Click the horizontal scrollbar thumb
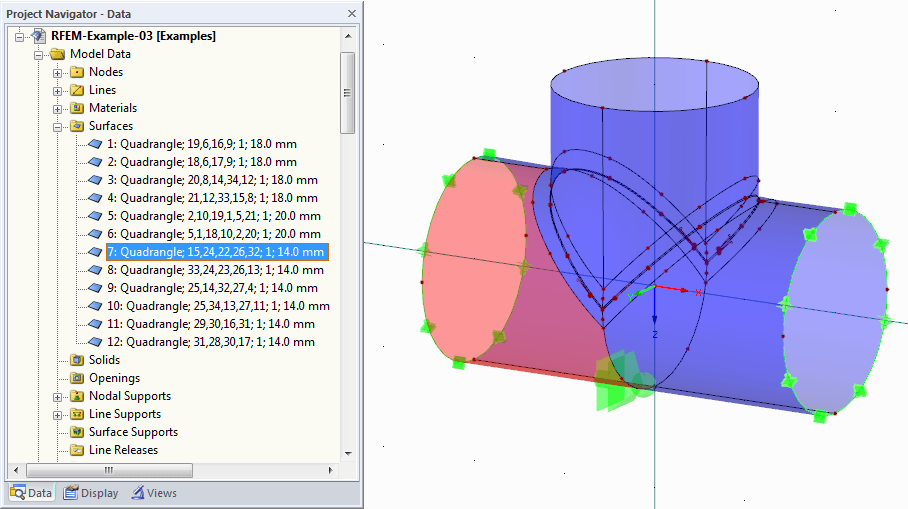This screenshot has width=908, height=509. 109,470
